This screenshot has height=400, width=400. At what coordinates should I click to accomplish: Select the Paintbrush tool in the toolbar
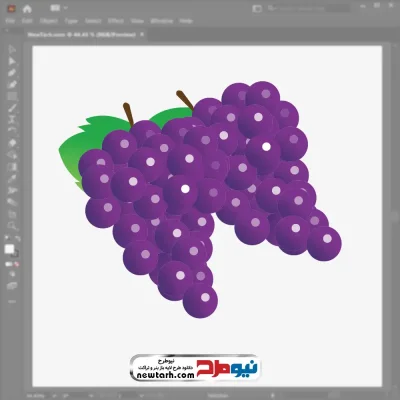[12, 108]
